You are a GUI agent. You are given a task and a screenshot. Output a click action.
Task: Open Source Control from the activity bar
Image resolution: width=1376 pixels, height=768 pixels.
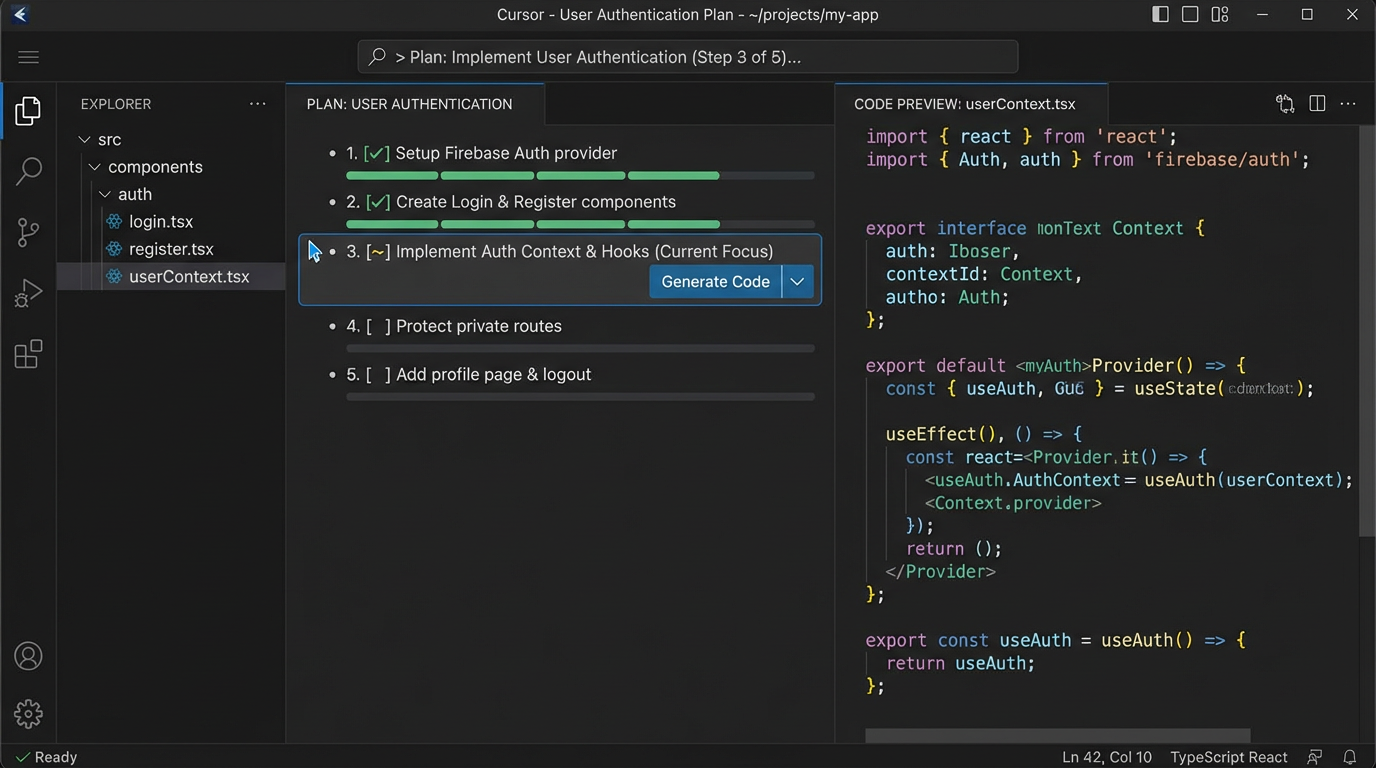27,232
